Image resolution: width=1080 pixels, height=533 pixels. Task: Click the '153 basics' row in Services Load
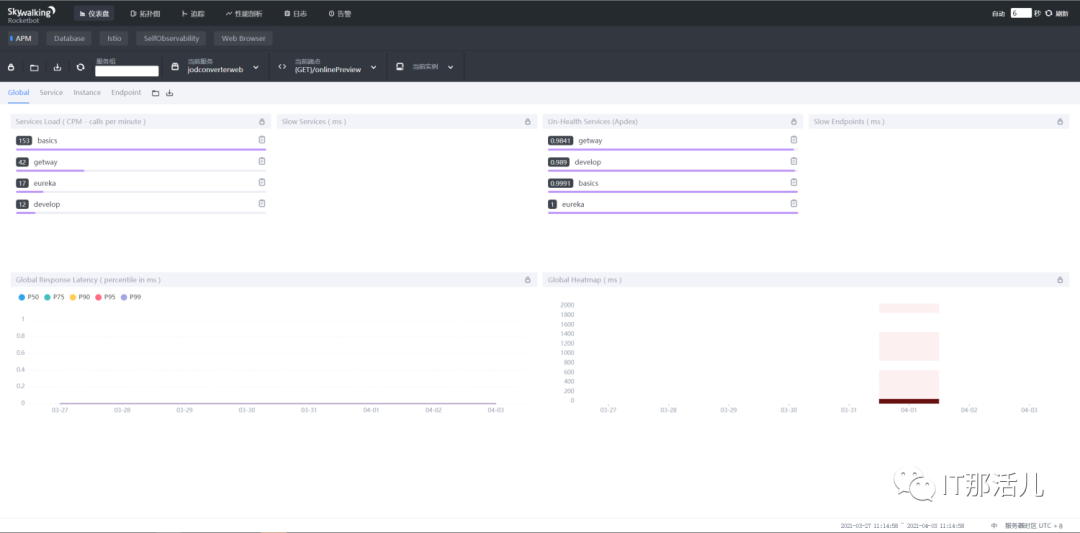pyautogui.click(x=141, y=141)
